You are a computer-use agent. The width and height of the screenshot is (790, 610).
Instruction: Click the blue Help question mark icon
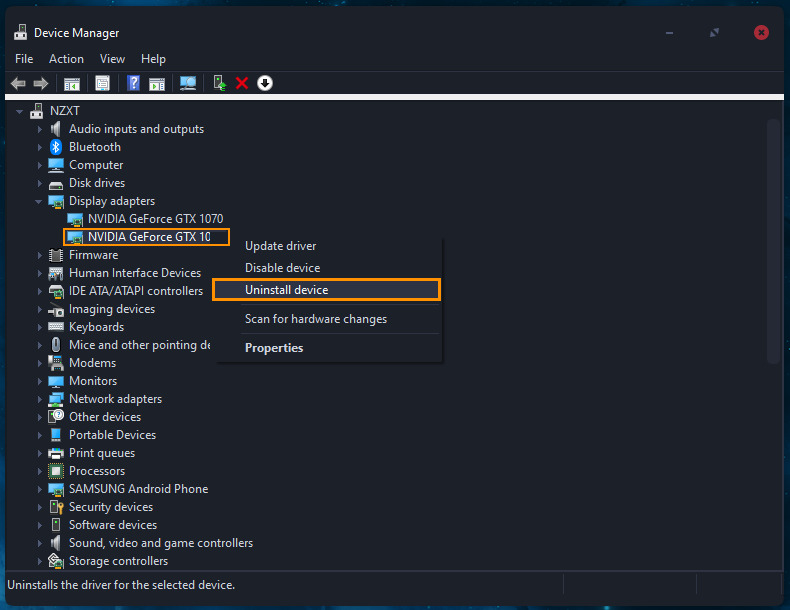(134, 83)
